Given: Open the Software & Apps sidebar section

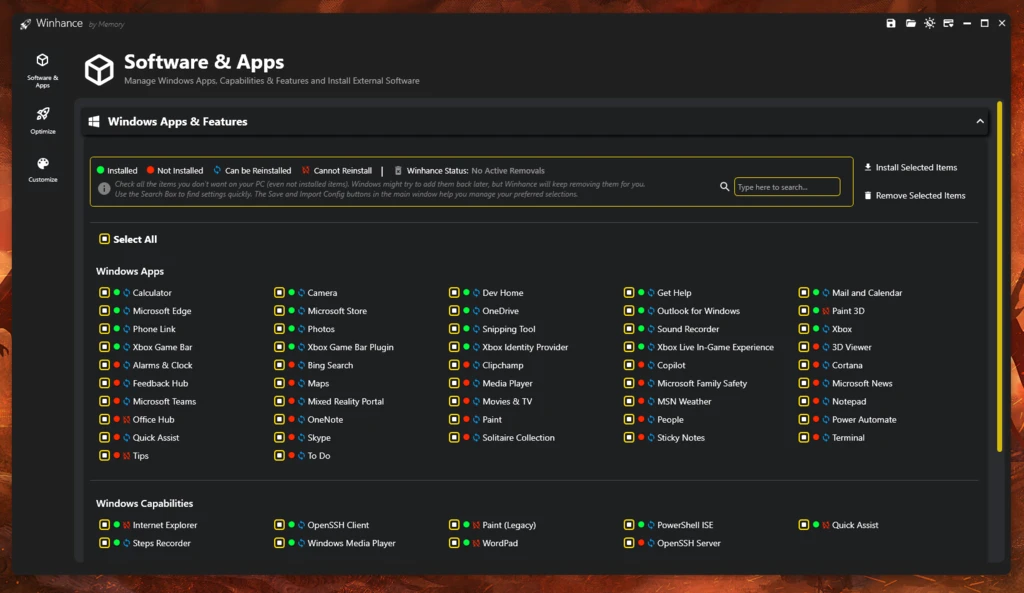Looking at the screenshot, I should (x=42, y=71).
